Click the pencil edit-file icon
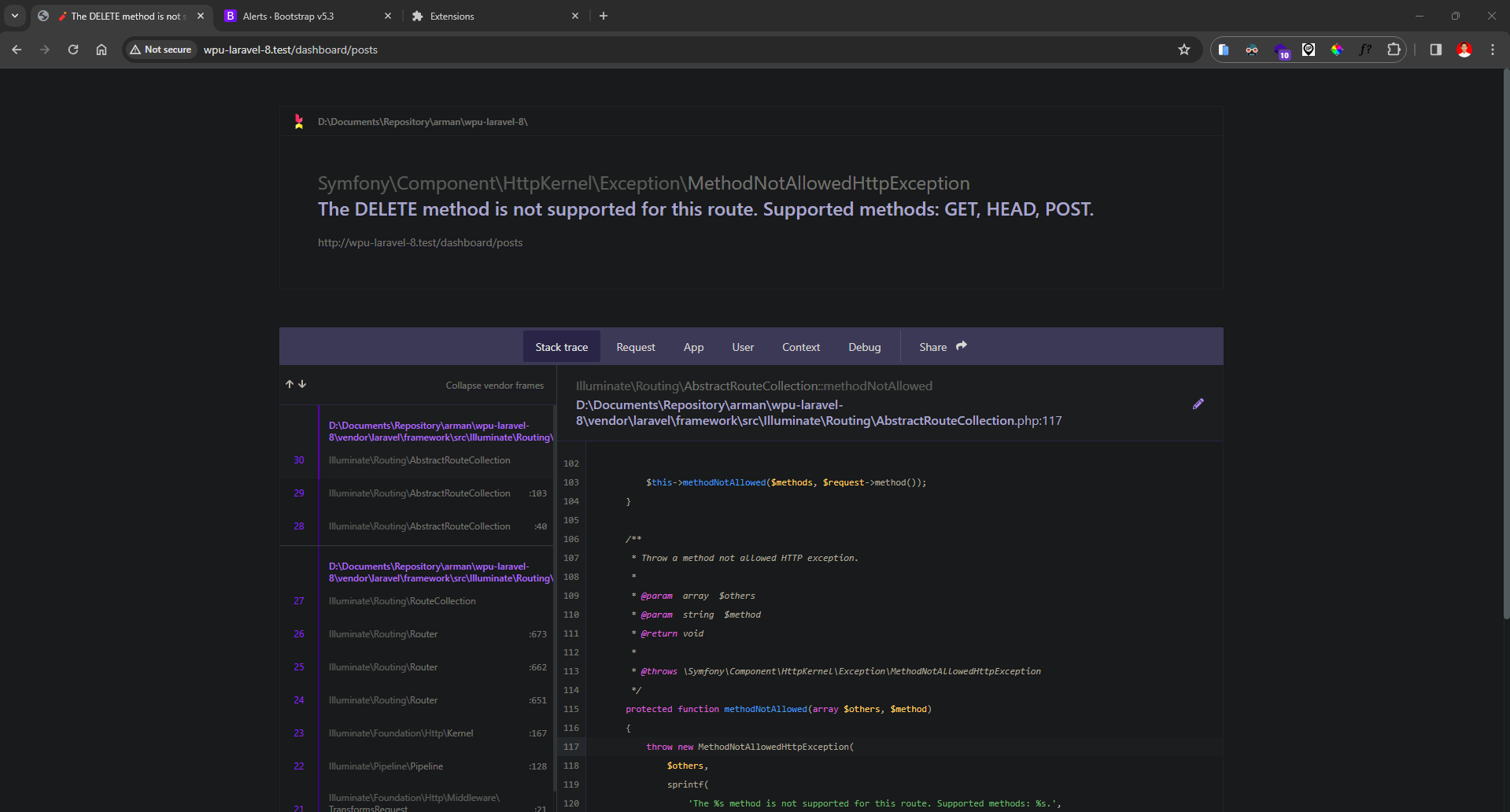Viewport: 1510px width, 812px height. (x=1198, y=404)
